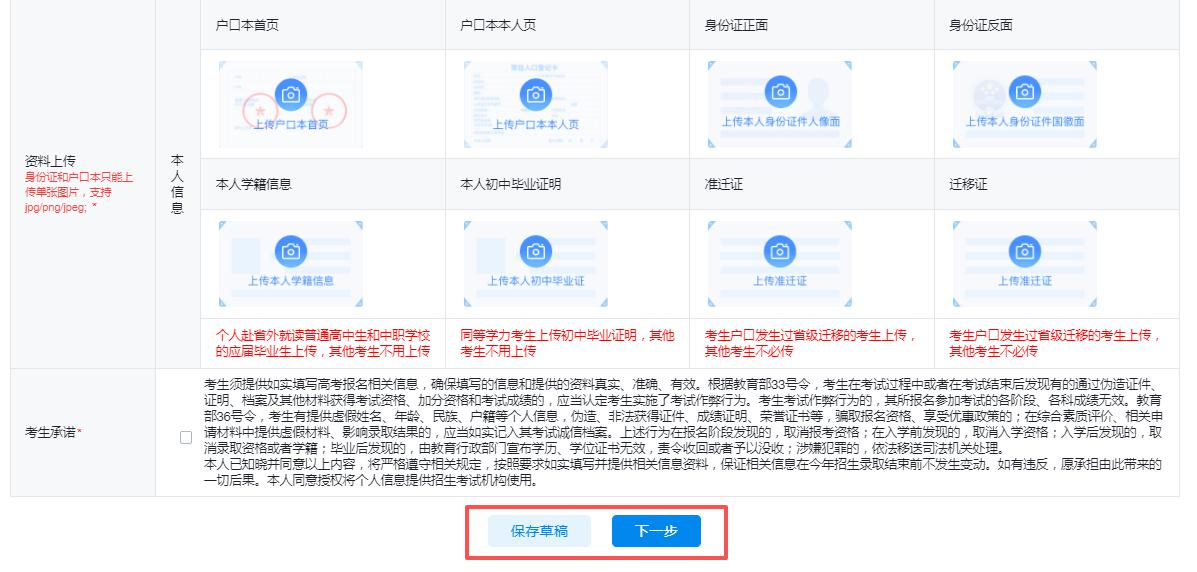This screenshot has width=1197, height=572.
Task: Click the 户口本首页 header cell
Action: point(323,25)
